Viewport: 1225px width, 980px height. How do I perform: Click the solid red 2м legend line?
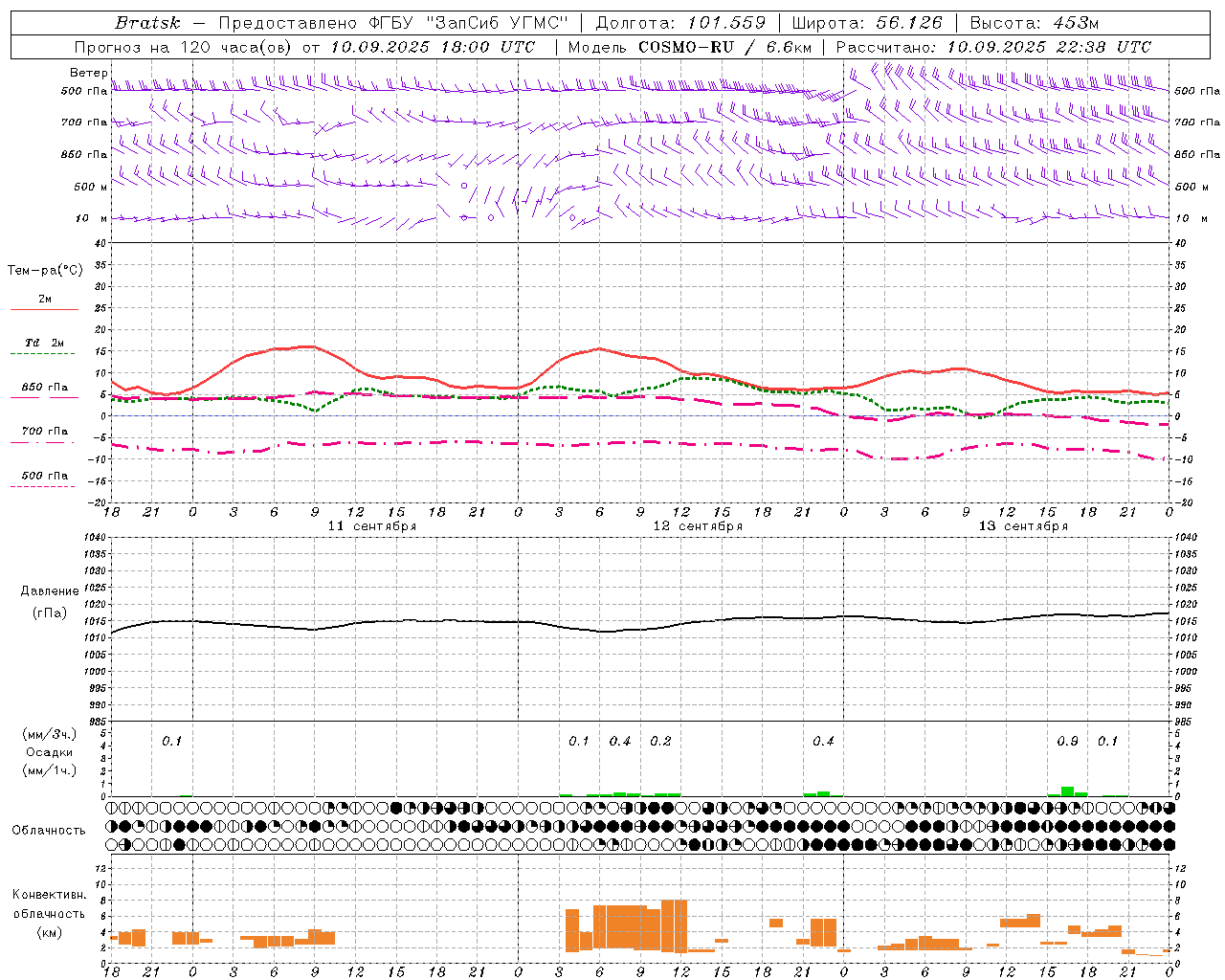click(44, 310)
